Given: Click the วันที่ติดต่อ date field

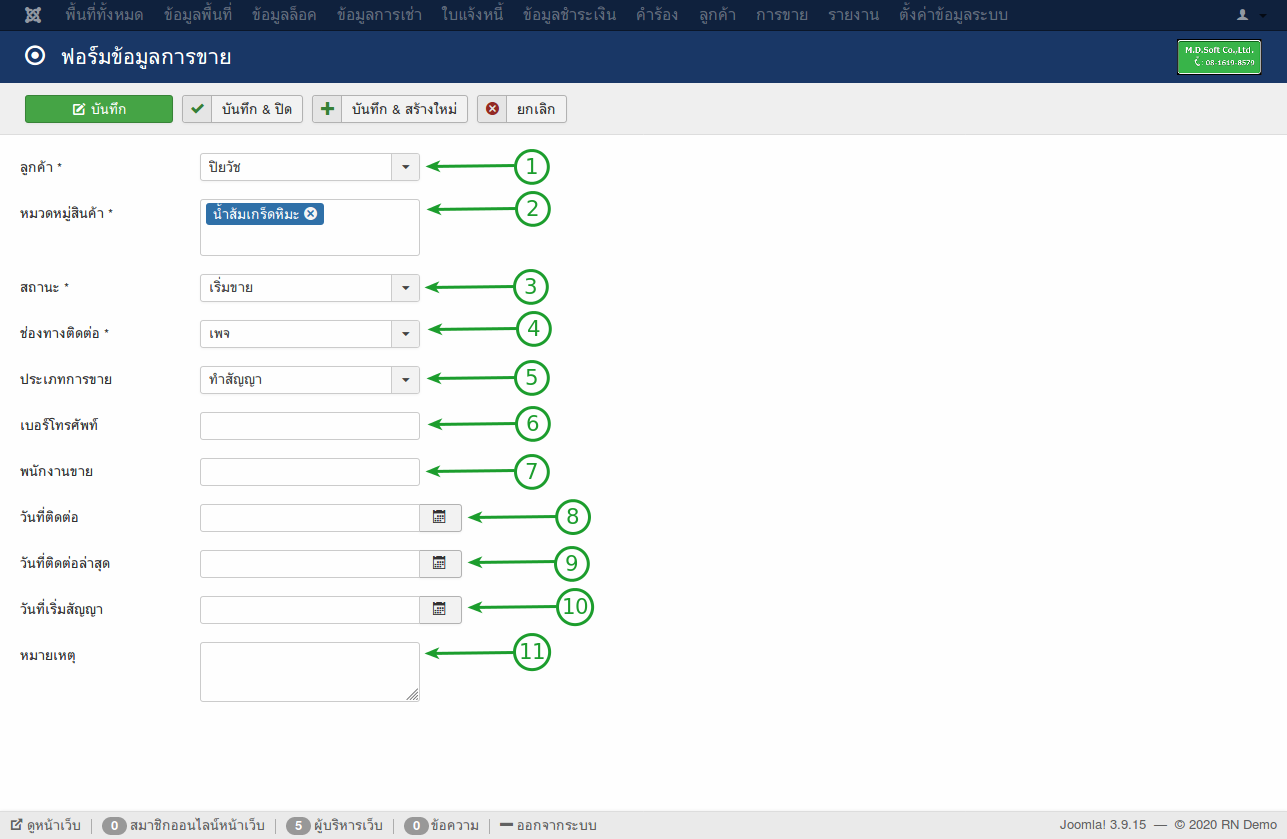Looking at the screenshot, I should [310, 518].
